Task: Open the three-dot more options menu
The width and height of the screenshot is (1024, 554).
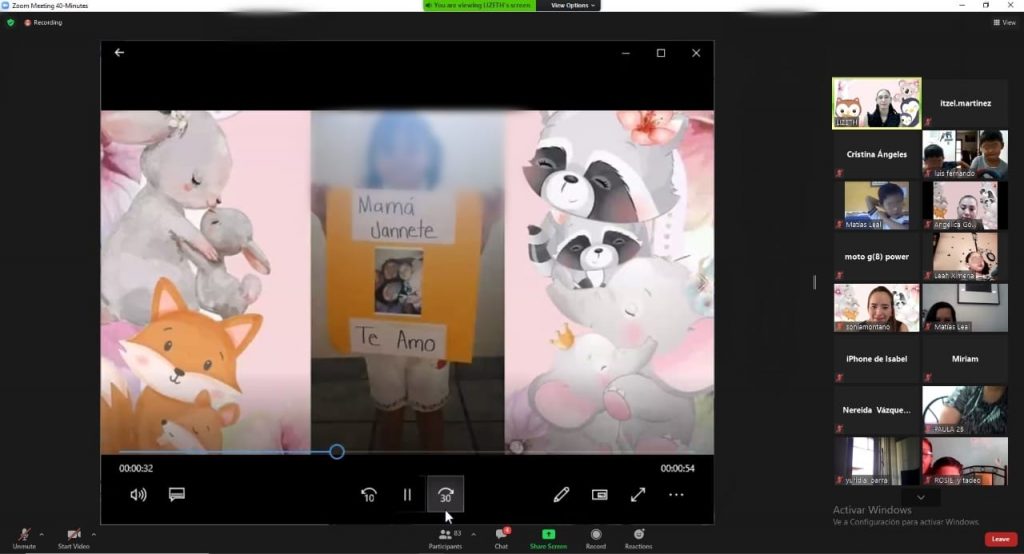Action: 677,495
